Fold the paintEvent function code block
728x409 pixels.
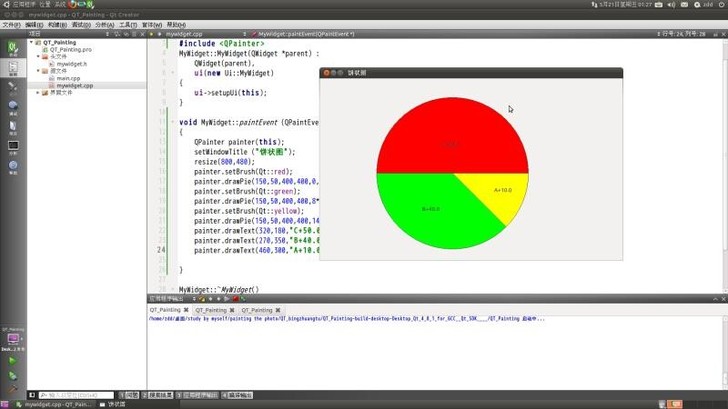click(172, 122)
